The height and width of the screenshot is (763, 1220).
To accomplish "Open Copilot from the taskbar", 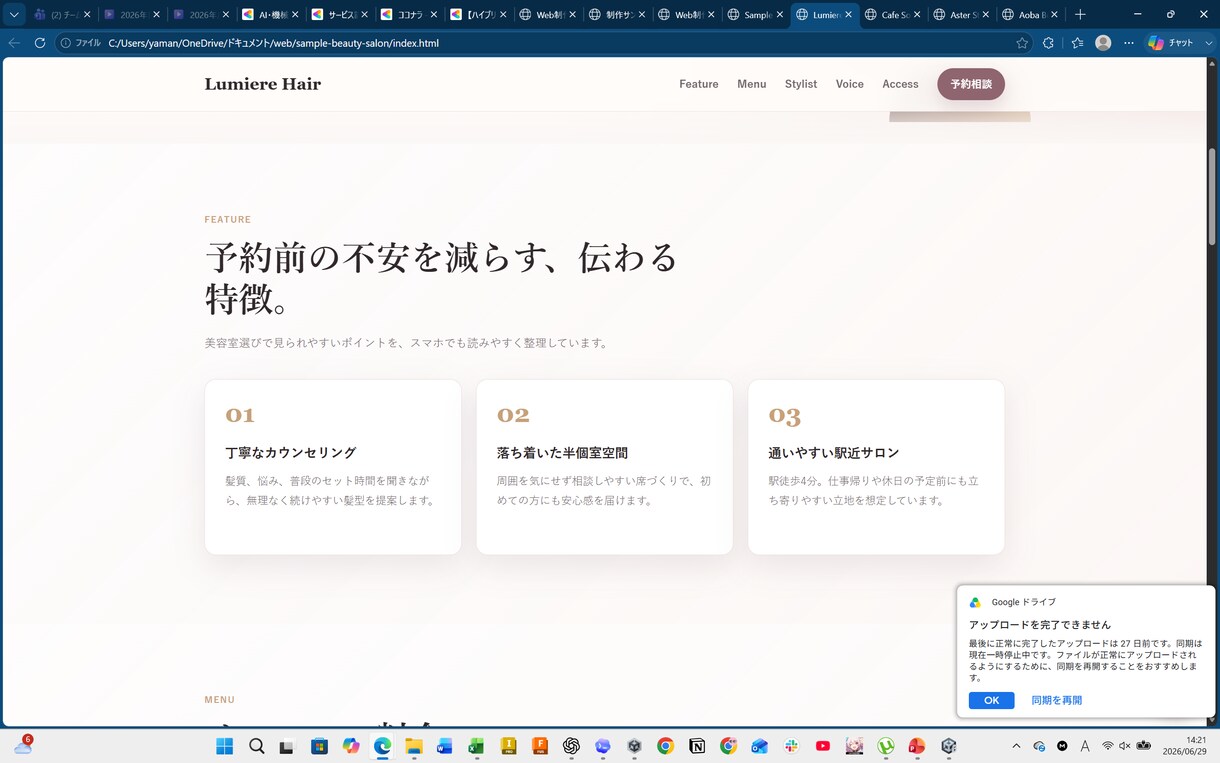I will coord(350,746).
